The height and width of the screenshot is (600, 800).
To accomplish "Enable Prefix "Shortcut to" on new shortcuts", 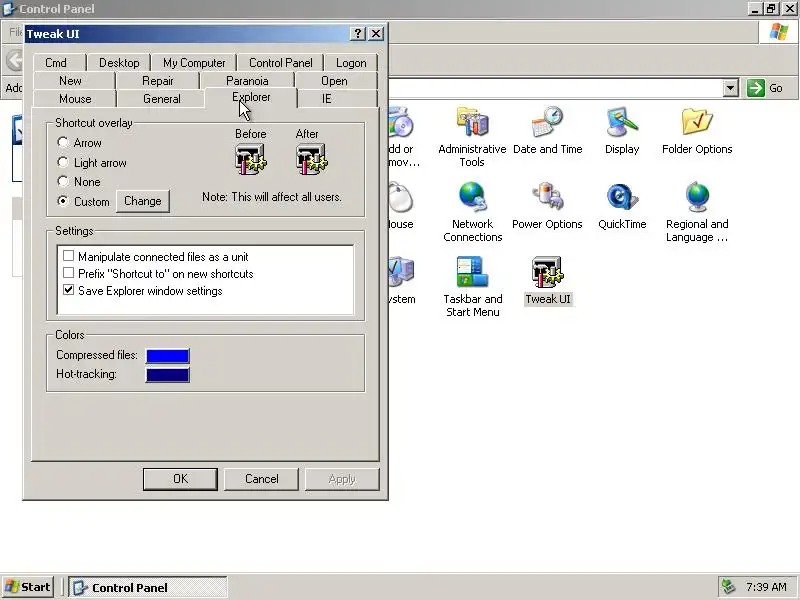I will 68,273.
